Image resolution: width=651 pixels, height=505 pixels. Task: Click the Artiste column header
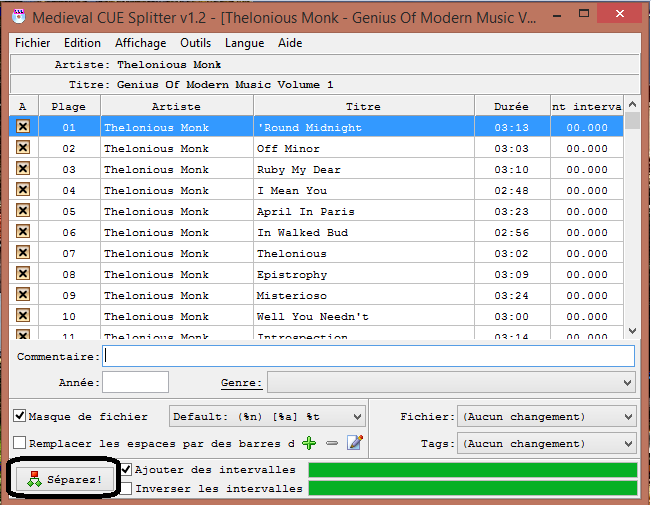(176, 106)
